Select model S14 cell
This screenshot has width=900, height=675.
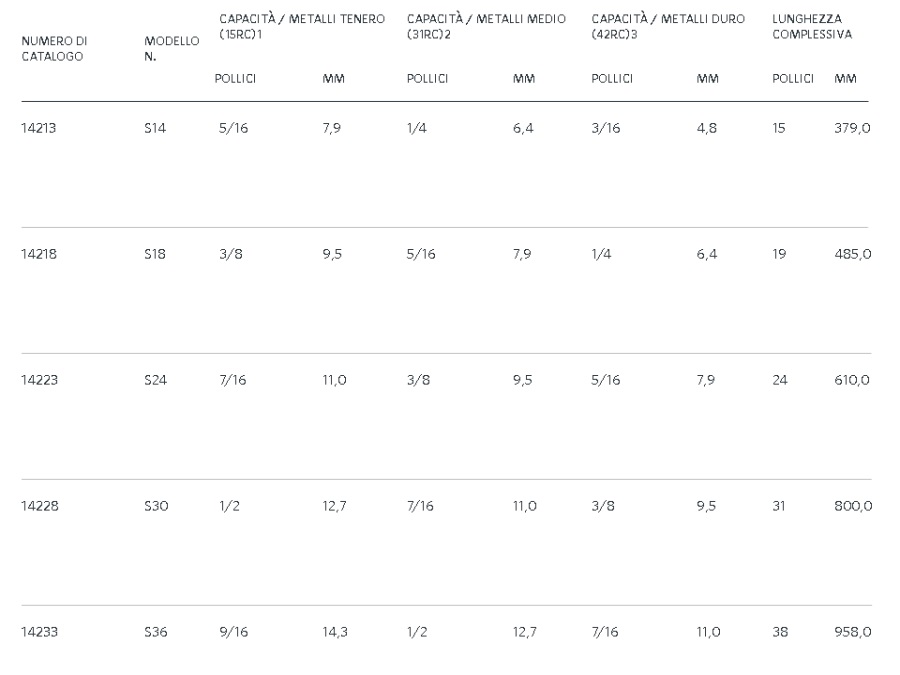[x=155, y=128]
